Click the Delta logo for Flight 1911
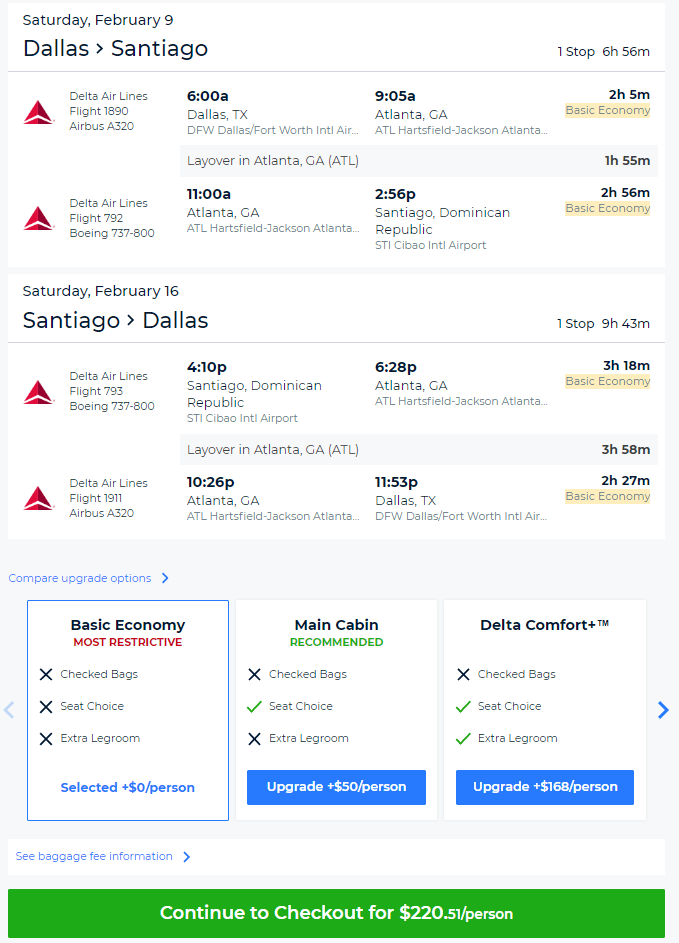The height and width of the screenshot is (943, 679). tap(38, 498)
